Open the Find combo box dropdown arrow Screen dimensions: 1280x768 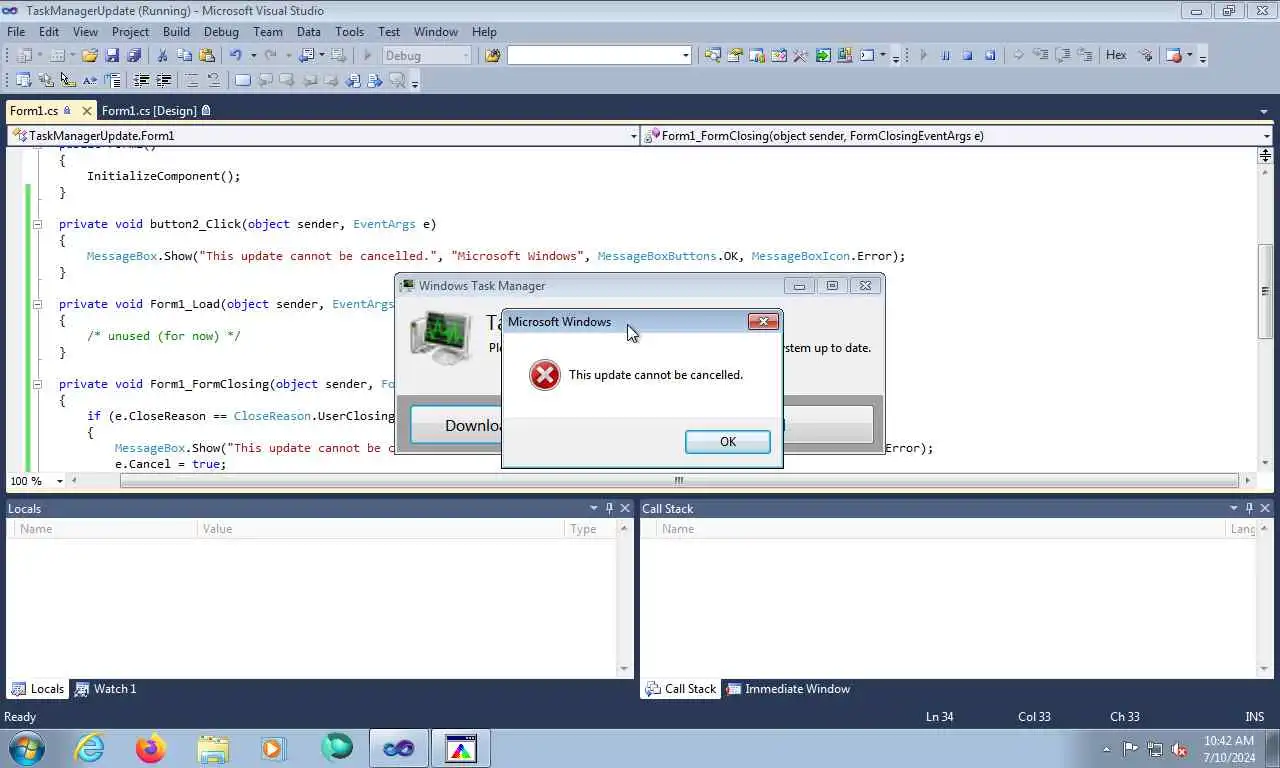685,56
